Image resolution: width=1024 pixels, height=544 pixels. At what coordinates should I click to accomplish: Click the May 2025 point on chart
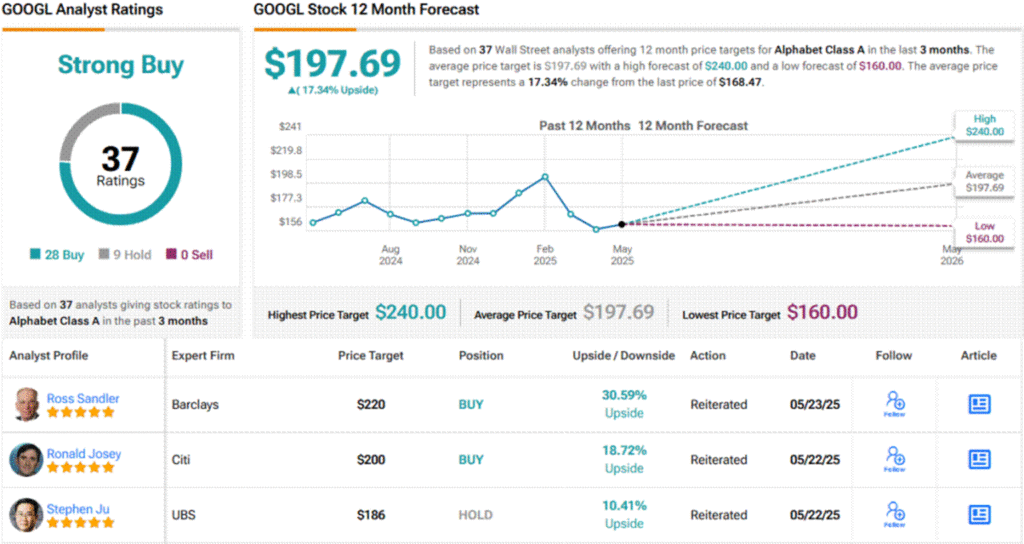tap(622, 224)
